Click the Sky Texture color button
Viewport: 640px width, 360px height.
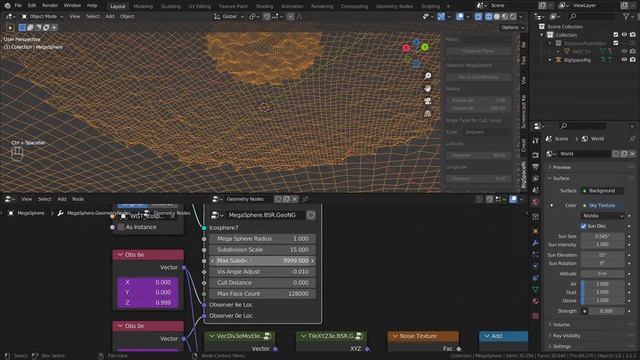(x=602, y=205)
